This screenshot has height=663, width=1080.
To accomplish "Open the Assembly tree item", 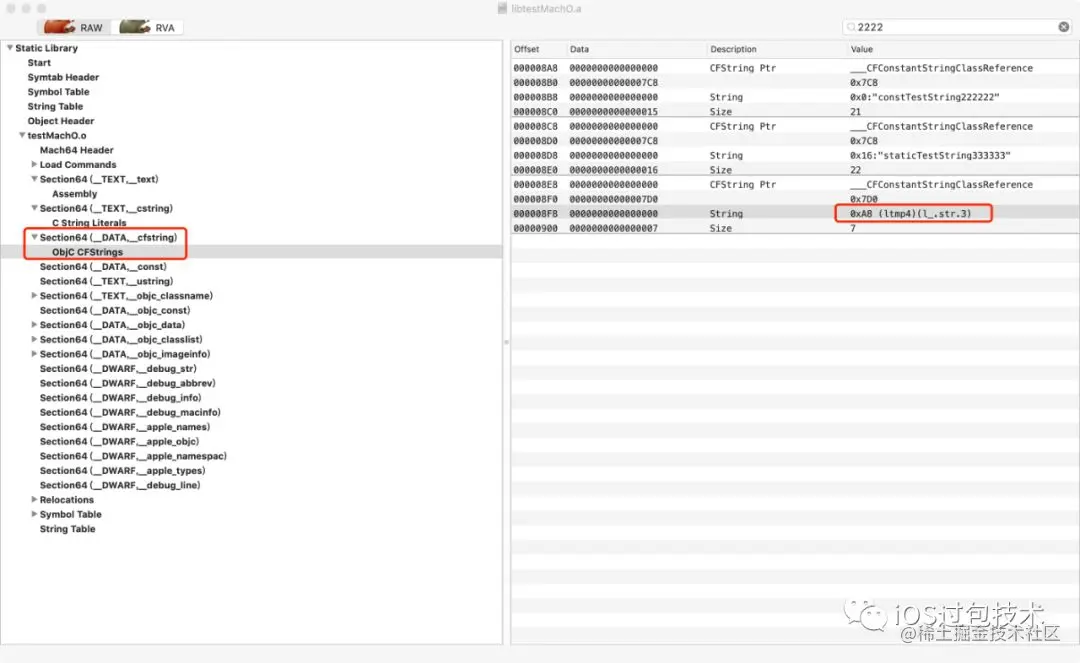I will pyautogui.click(x=74, y=193).
